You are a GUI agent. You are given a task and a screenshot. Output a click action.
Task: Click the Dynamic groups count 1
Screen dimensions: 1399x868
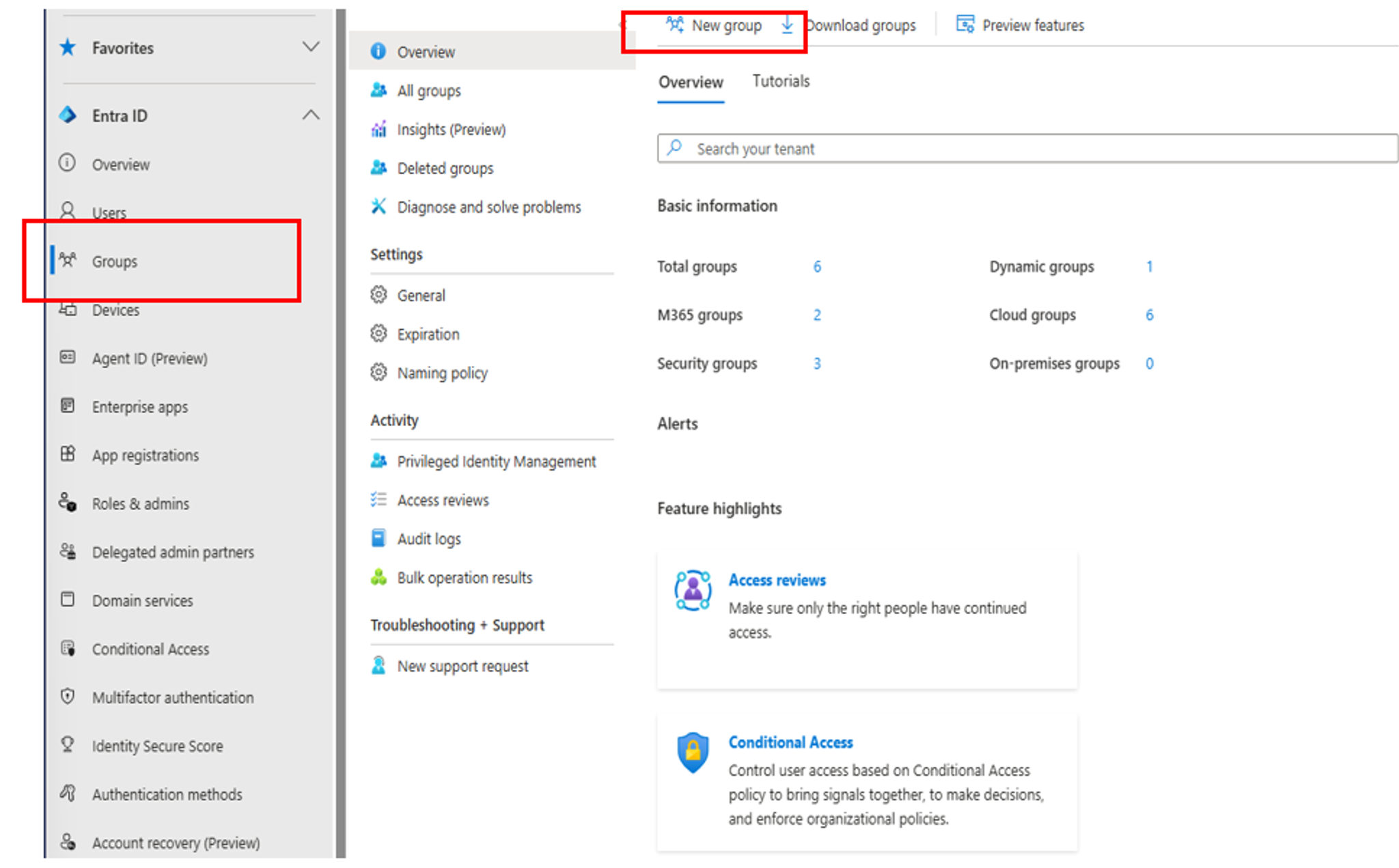1150,266
